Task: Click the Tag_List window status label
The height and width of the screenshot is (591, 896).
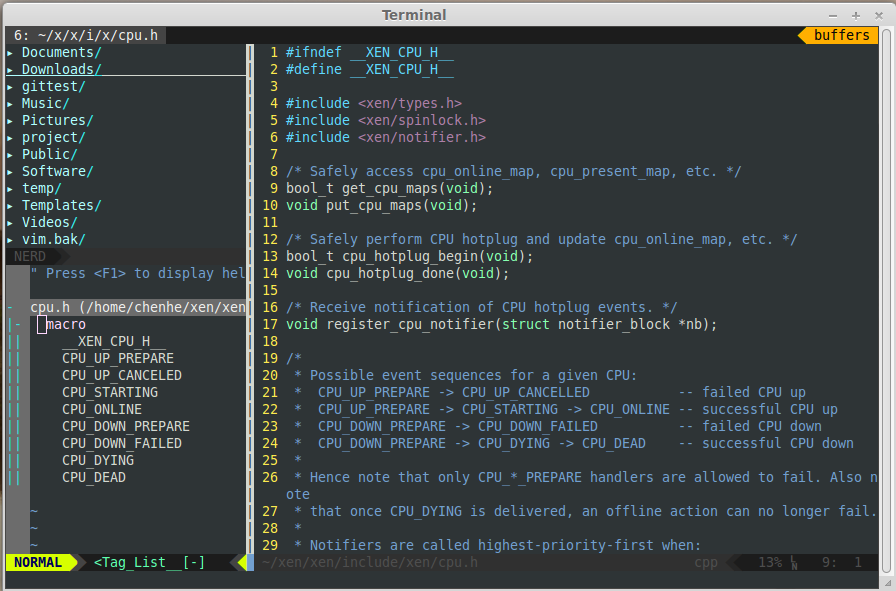Action: (x=149, y=562)
